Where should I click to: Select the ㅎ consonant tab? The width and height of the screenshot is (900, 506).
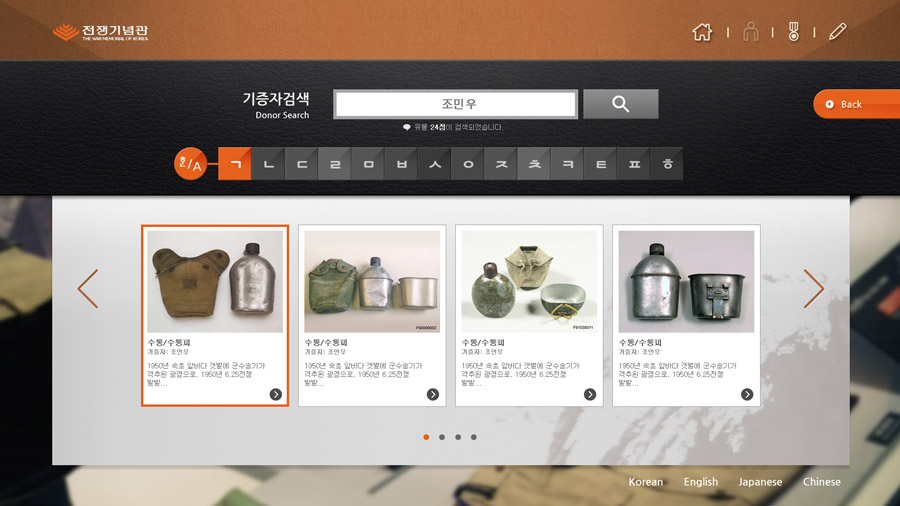pos(668,164)
